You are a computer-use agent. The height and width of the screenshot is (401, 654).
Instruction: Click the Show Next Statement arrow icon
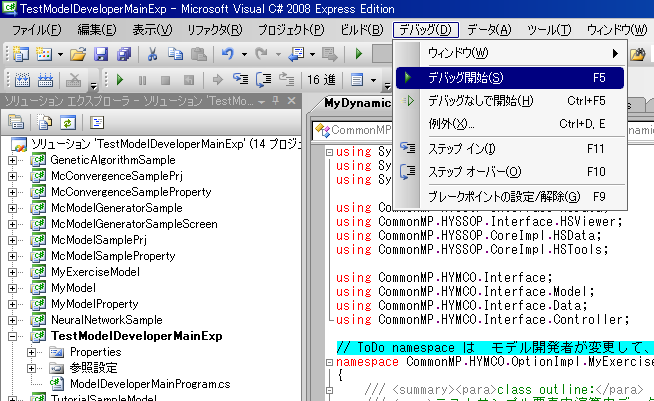pos(217,79)
